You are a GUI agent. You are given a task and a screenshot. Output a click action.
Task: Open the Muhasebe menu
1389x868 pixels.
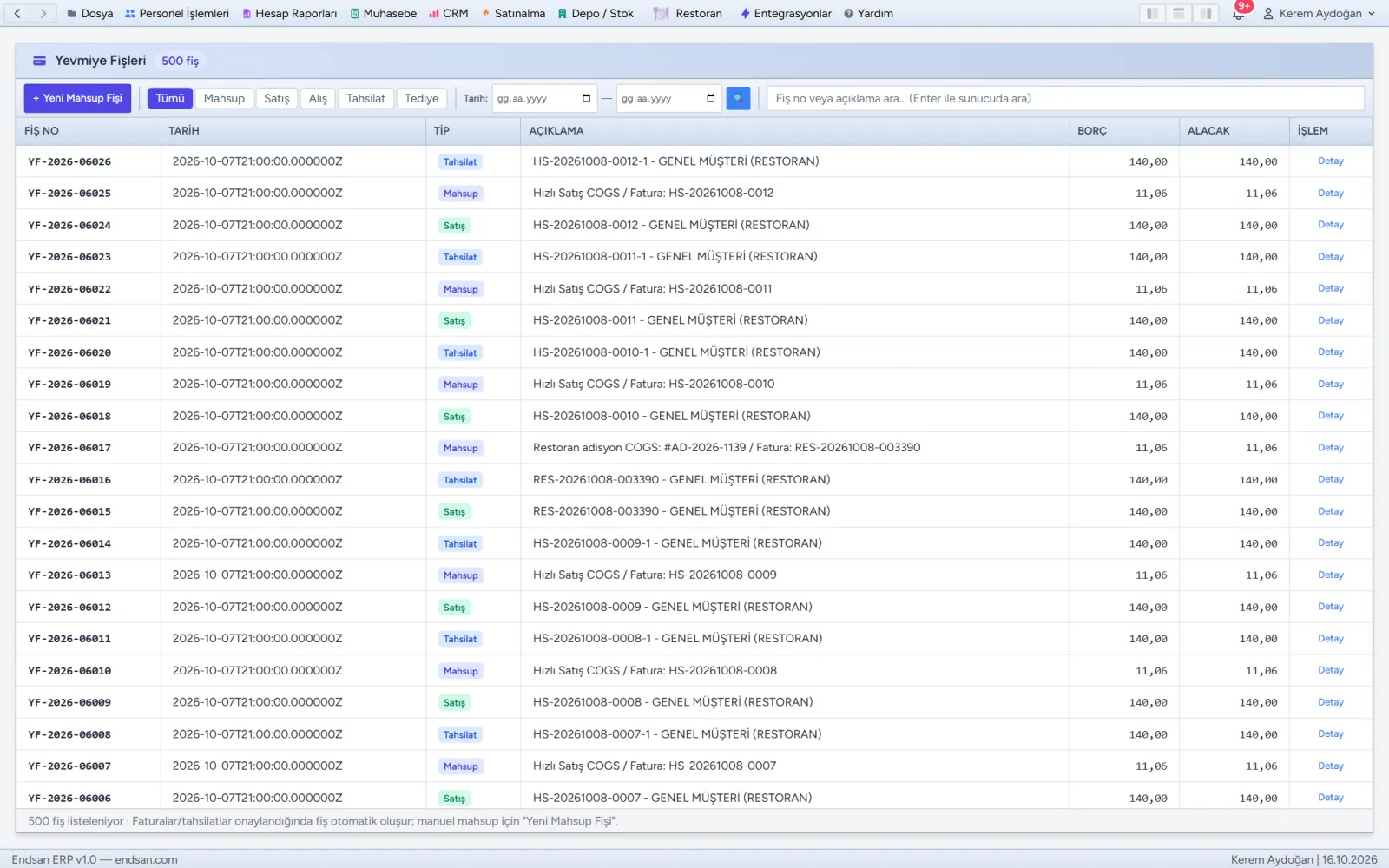click(384, 13)
